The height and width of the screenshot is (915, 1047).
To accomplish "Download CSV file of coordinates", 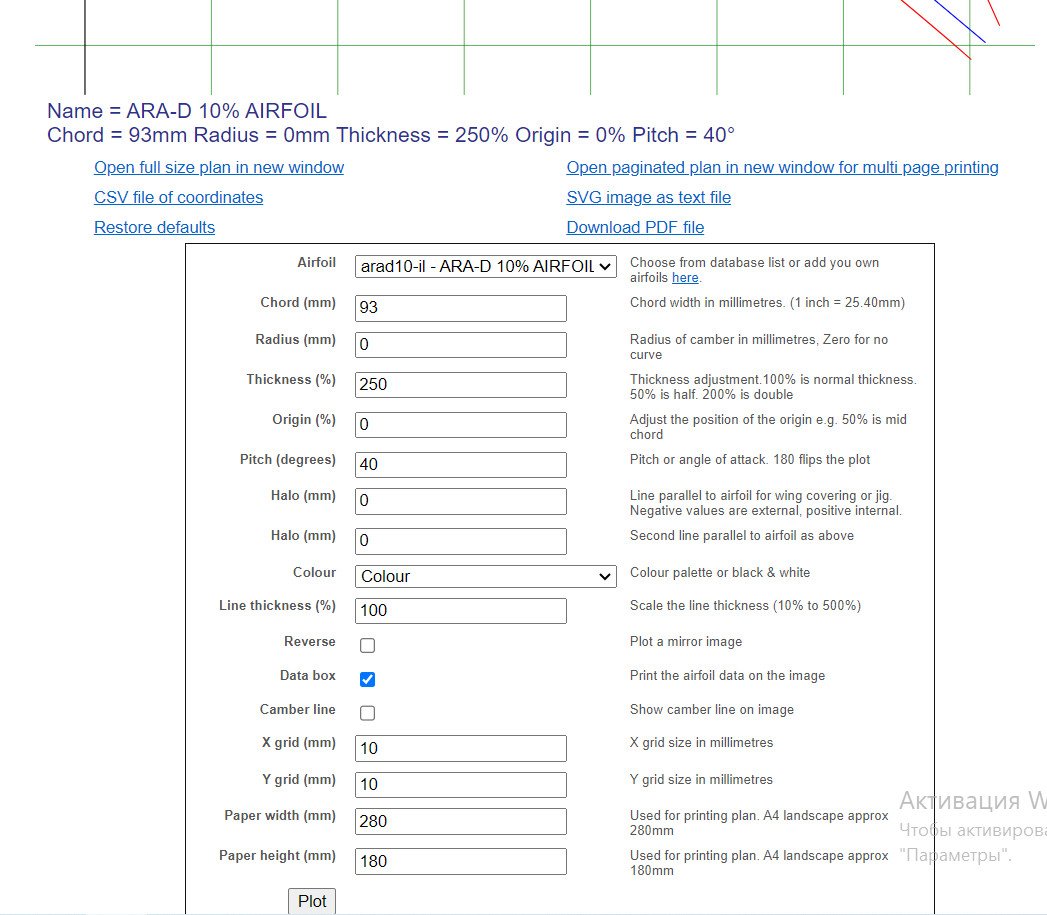I will [x=178, y=198].
